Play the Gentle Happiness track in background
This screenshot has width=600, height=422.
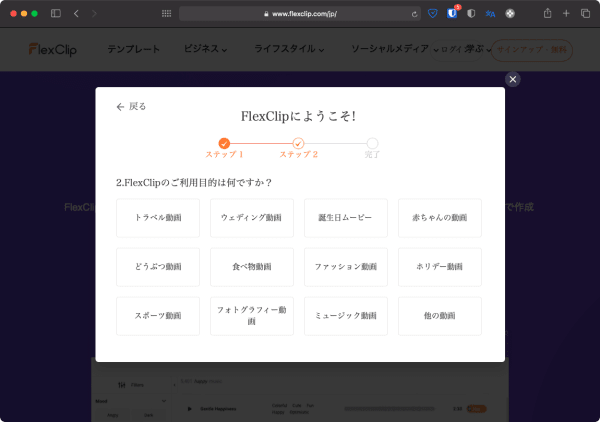189,409
